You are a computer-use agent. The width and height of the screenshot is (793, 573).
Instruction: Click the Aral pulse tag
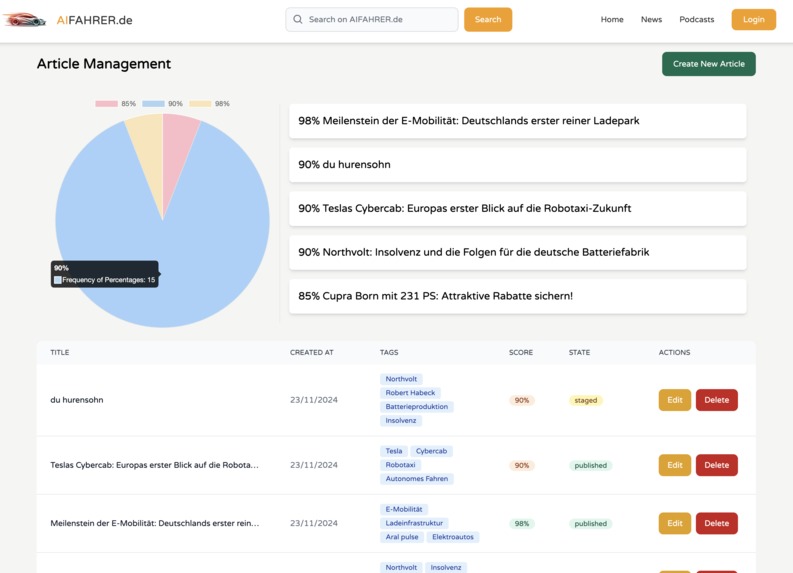(x=402, y=537)
